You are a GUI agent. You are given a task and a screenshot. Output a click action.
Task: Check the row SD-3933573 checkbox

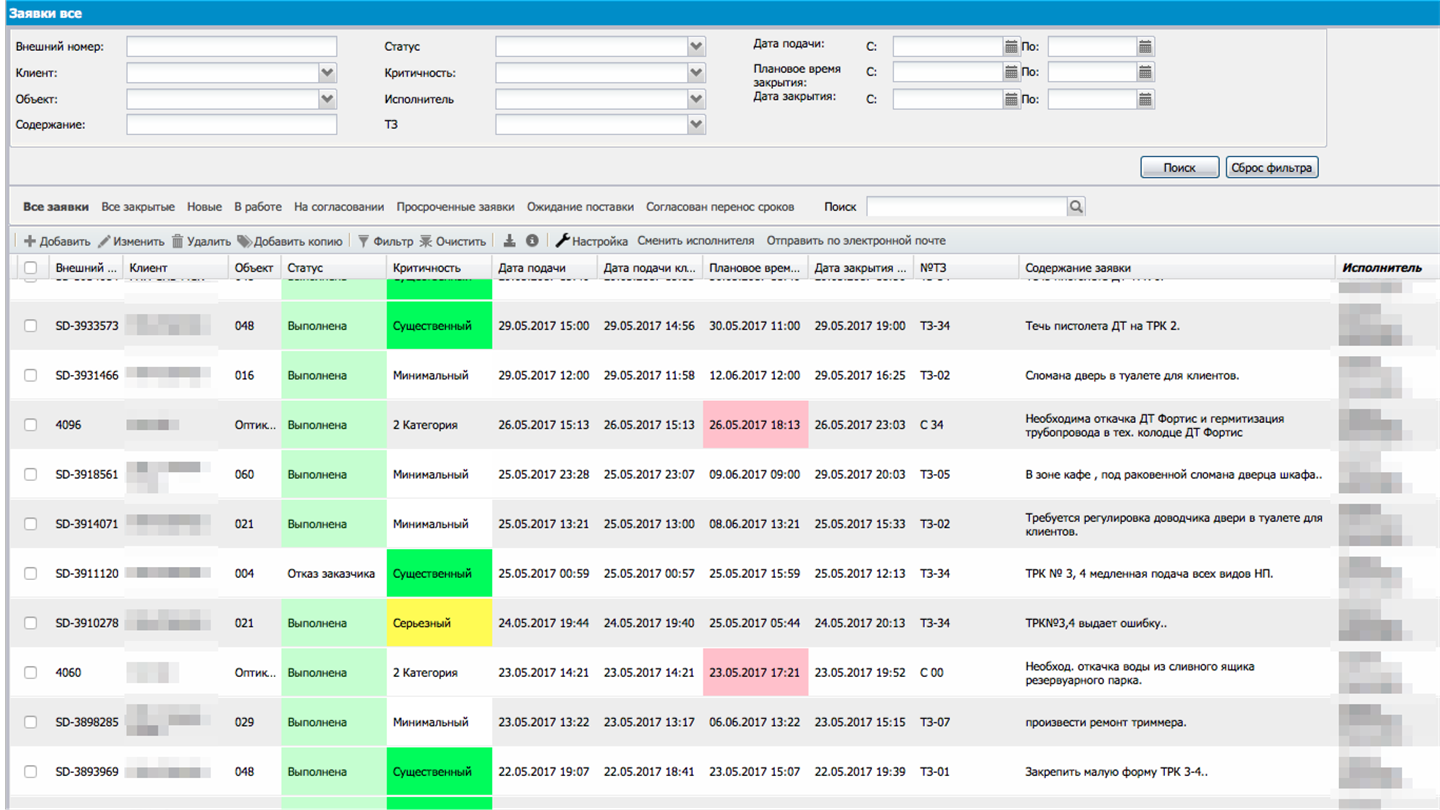click(x=30, y=326)
